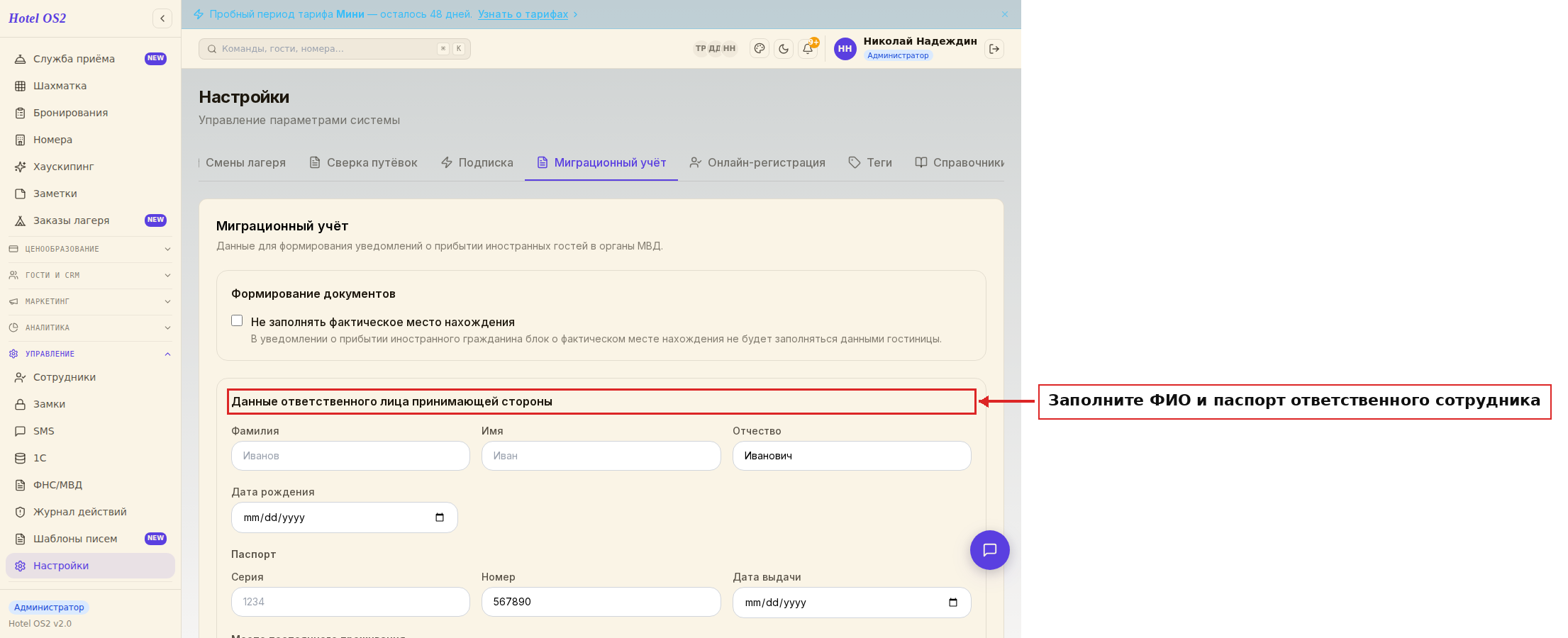This screenshot has height=638, width=1568.
Task: Collapse the Управление sidebar group
Action: [91, 354]
